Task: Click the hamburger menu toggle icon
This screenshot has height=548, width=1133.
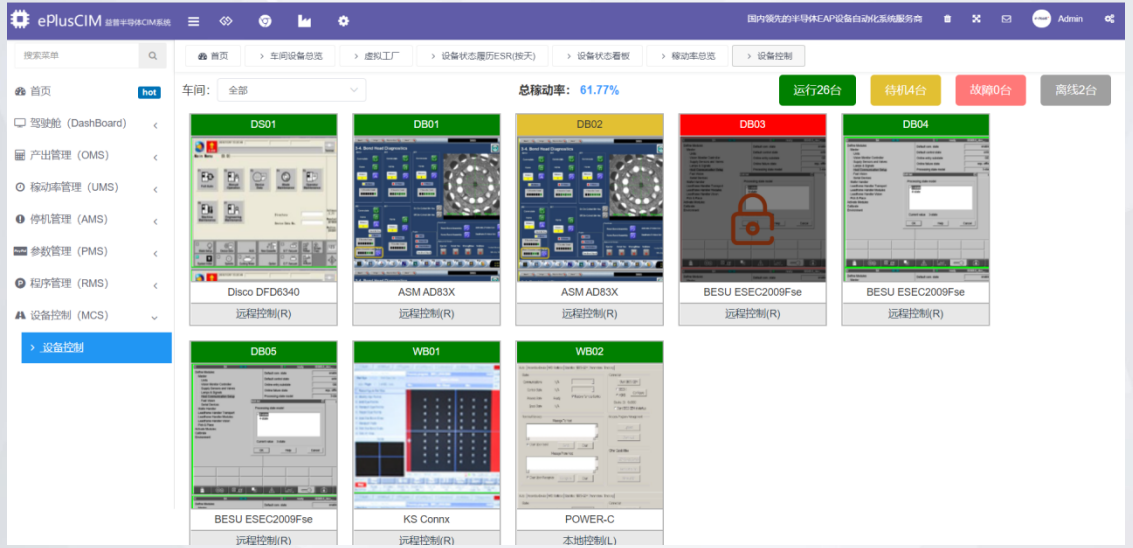Action: 193,20
